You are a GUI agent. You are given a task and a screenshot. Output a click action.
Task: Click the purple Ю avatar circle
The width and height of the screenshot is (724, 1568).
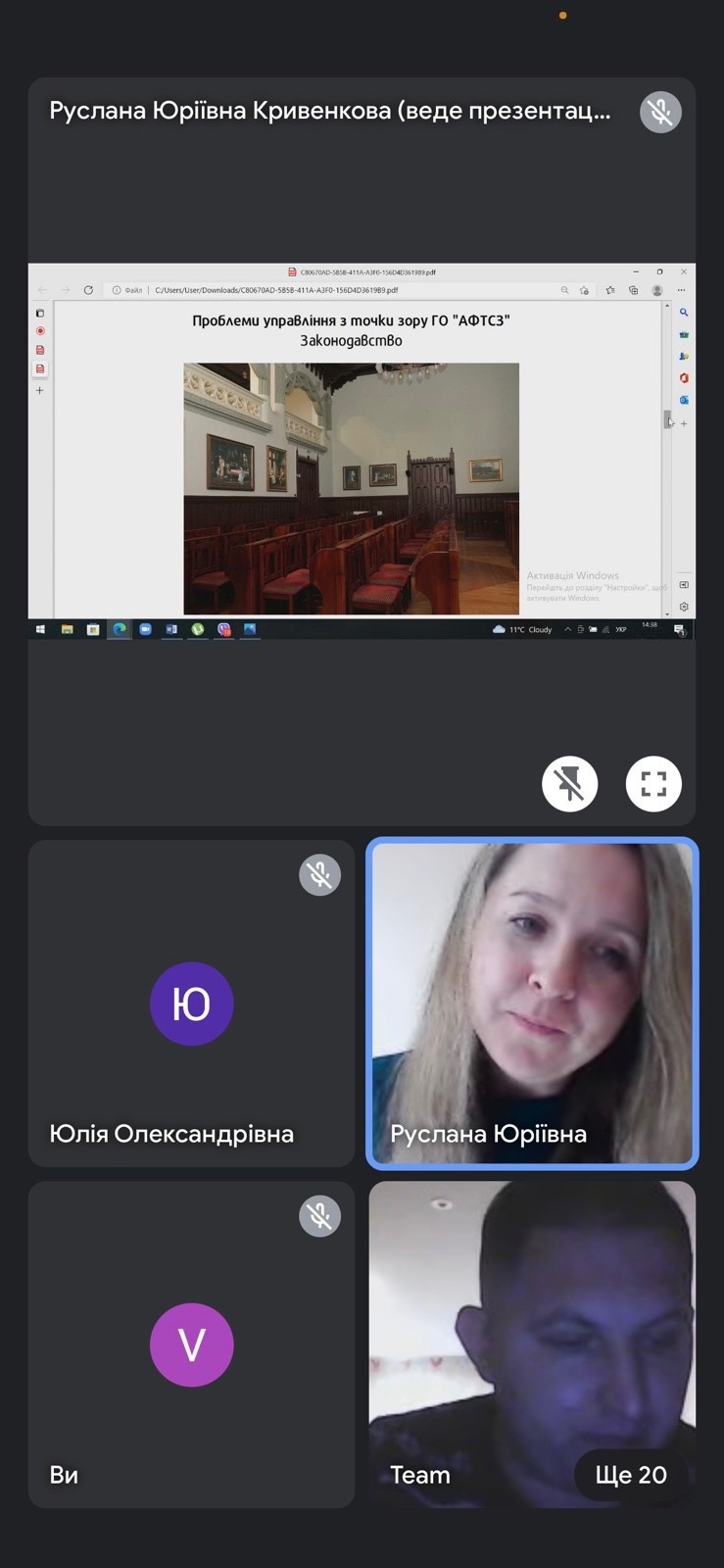coord(191,1004)
